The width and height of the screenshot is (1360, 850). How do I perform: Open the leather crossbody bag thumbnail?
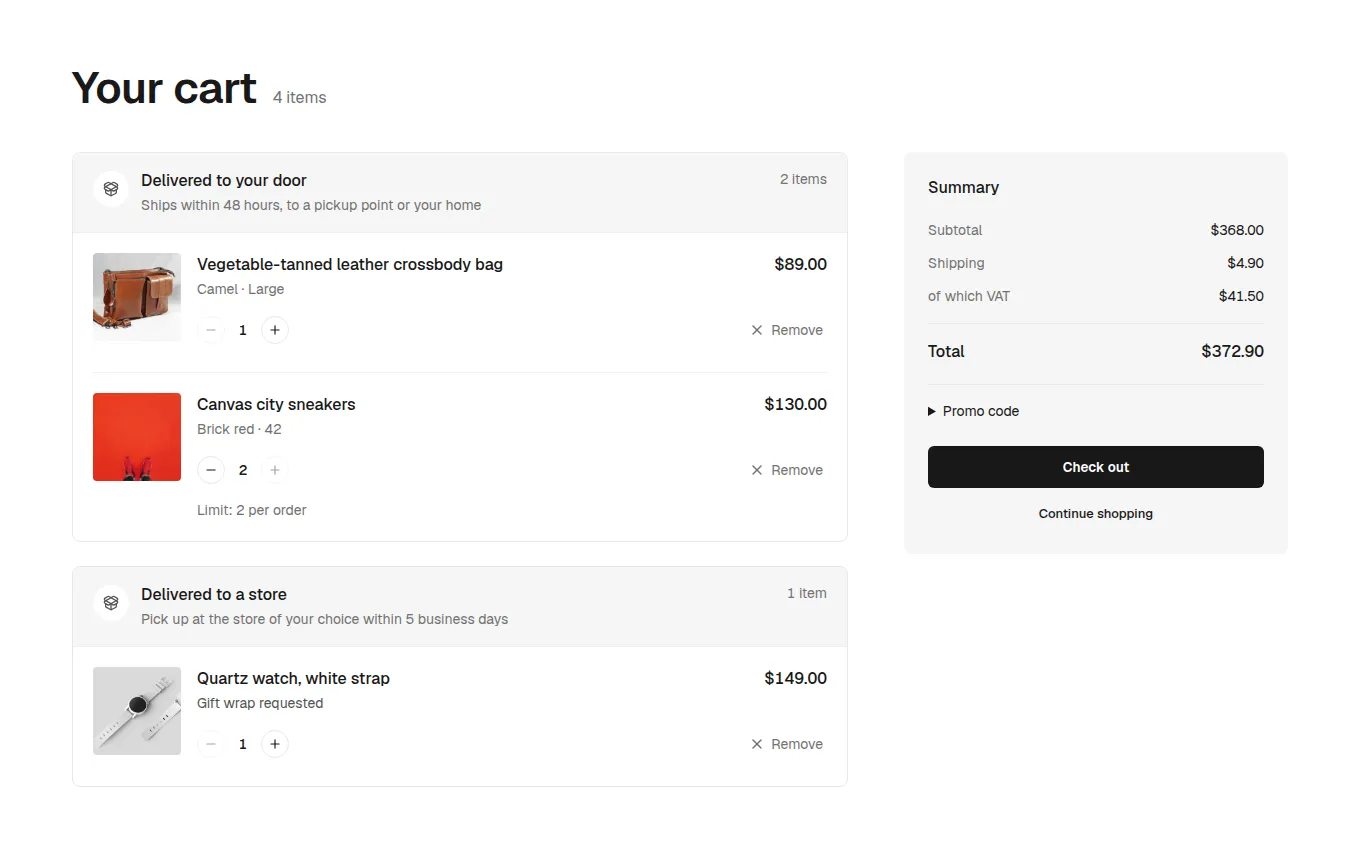point(137,297)
